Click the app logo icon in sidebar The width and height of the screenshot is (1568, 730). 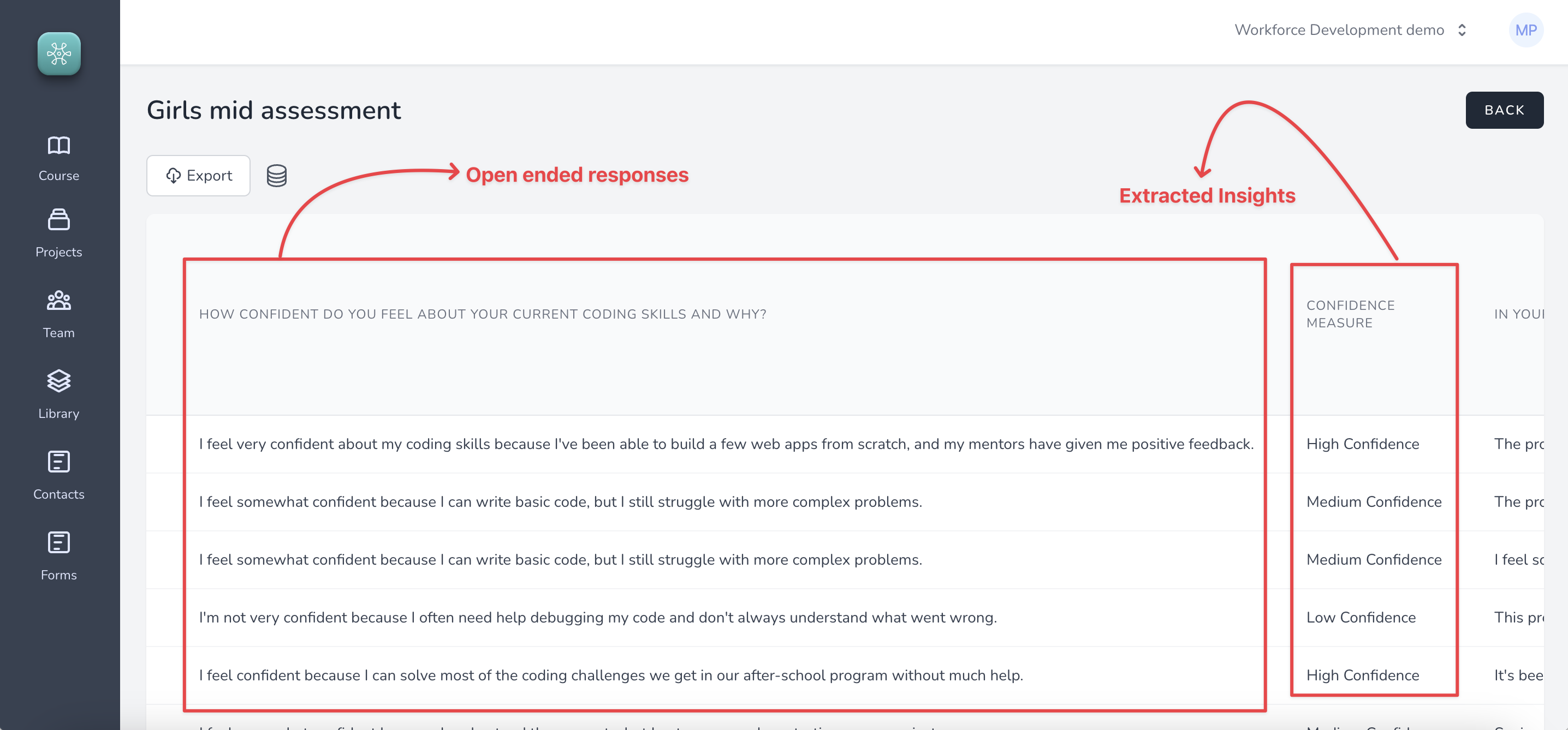coord(59,54)
